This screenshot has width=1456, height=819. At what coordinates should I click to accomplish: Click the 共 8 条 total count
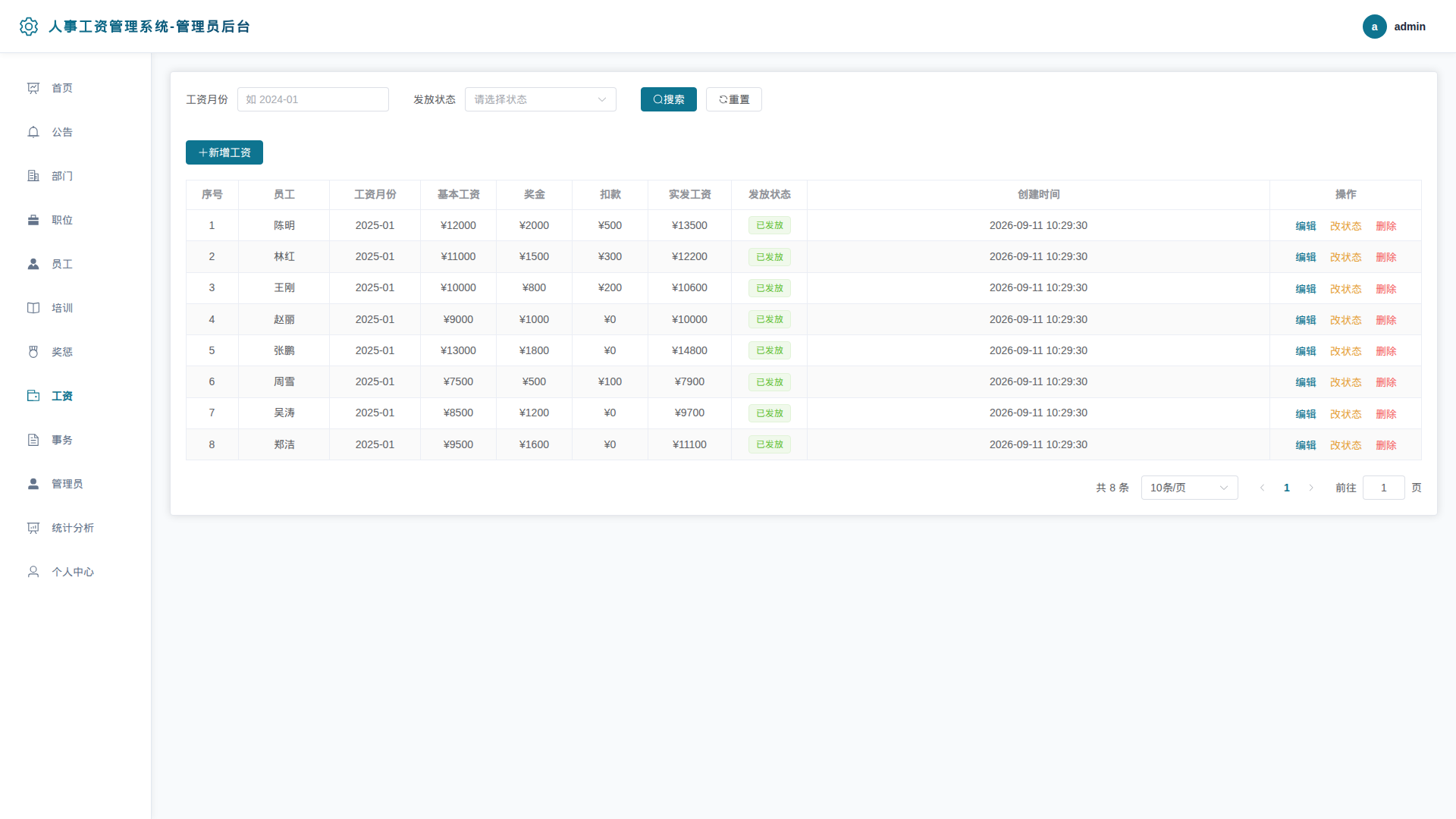(1112, 488)
